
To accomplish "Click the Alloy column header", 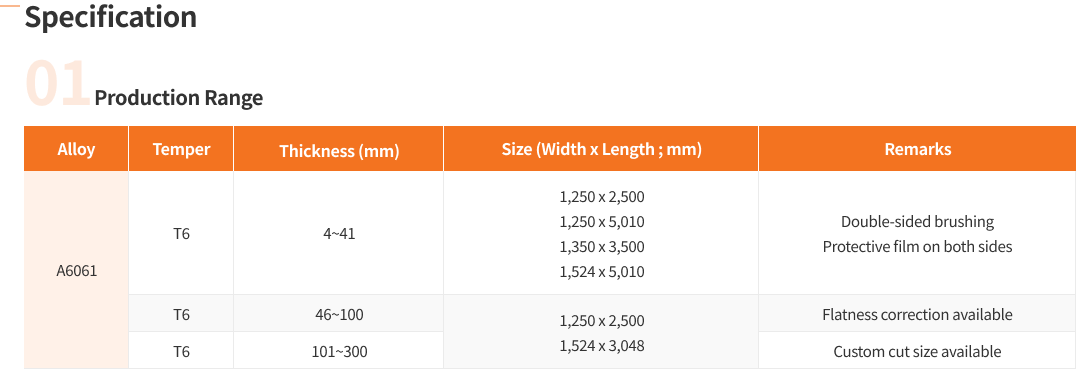I will click(76, 149).
